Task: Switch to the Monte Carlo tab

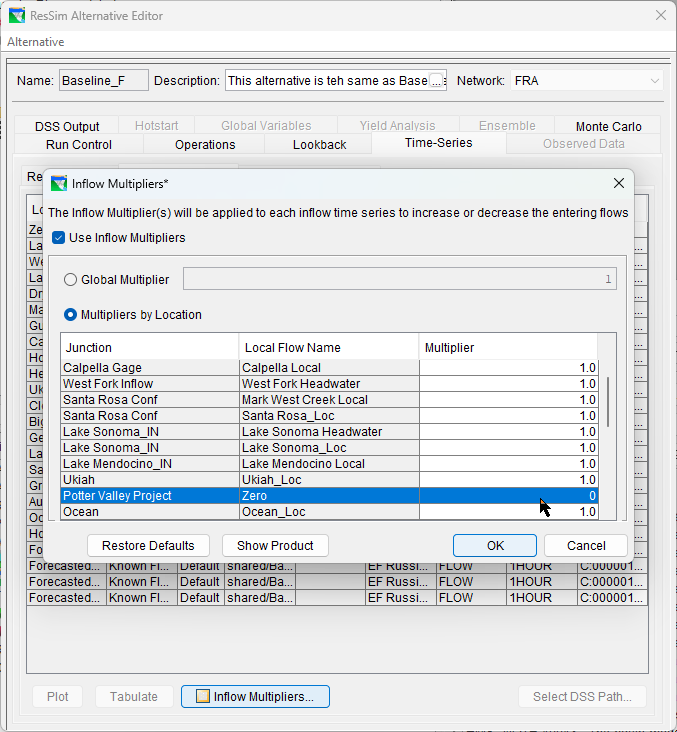Action: [x=608, y=127]
